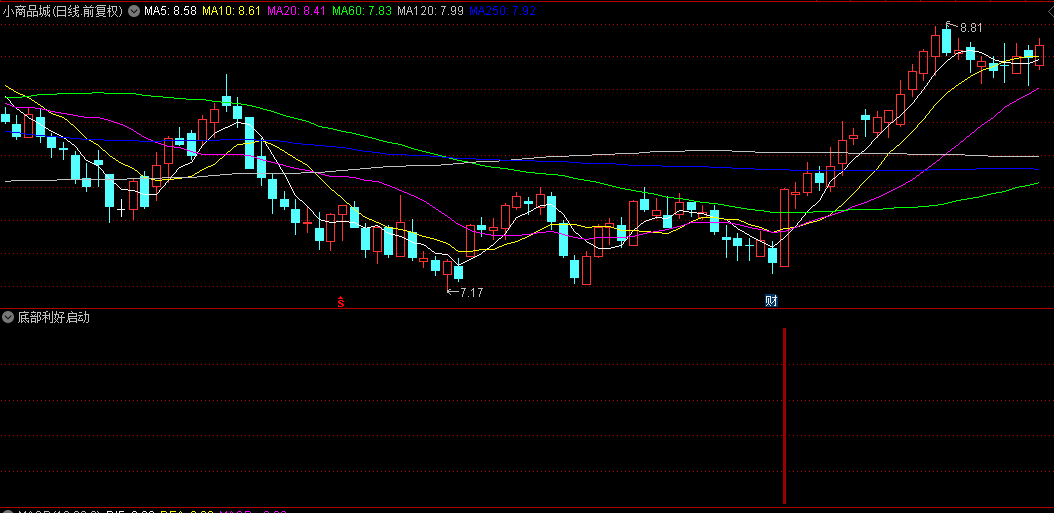Image resolution: width=1054 pixels, height=513 pixels.
Task: Click the 小商品城(日线.前复权) chart title
Action: [x=64, y=11]
